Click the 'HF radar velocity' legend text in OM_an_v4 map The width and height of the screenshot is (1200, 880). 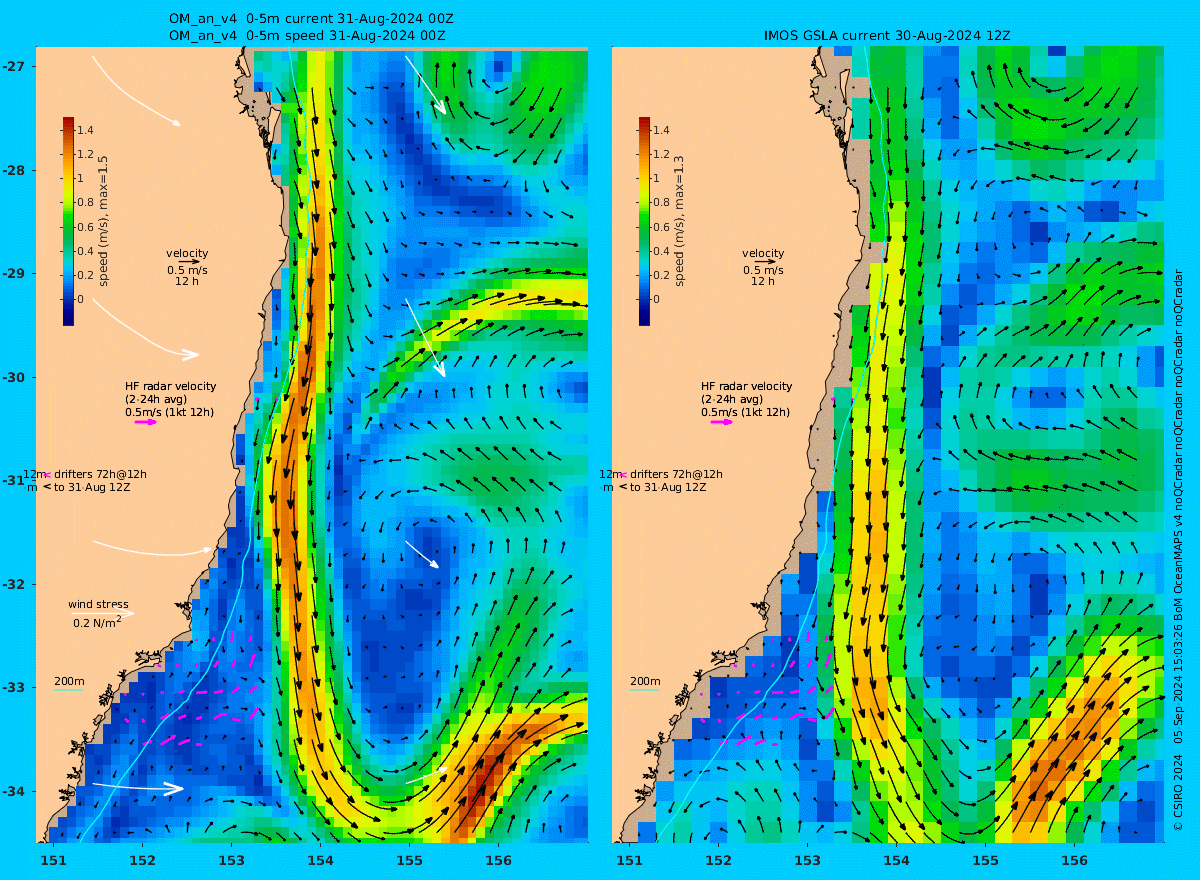click(x=170, y=386)
